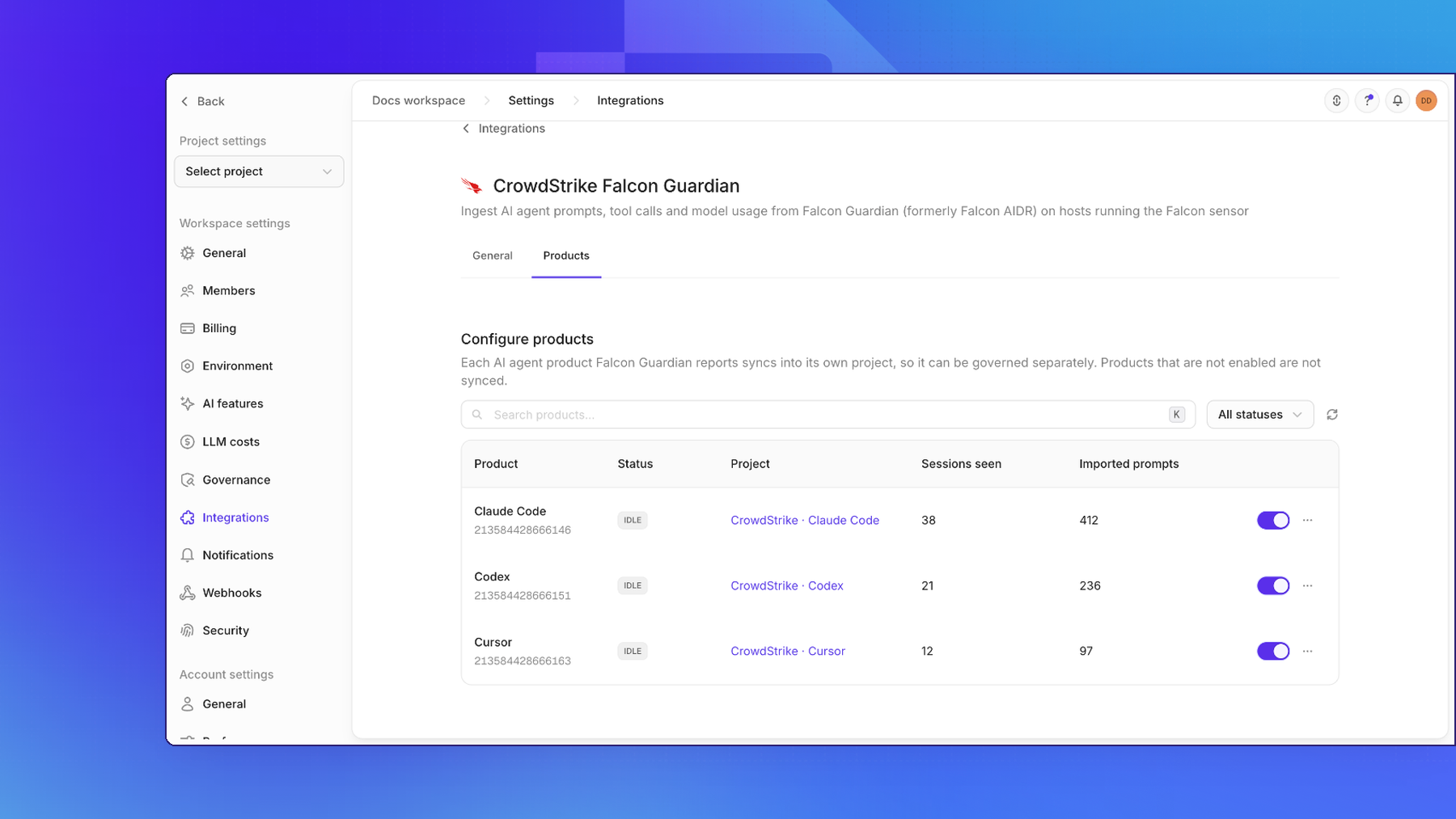Go Back from settings sidebar

202,101
